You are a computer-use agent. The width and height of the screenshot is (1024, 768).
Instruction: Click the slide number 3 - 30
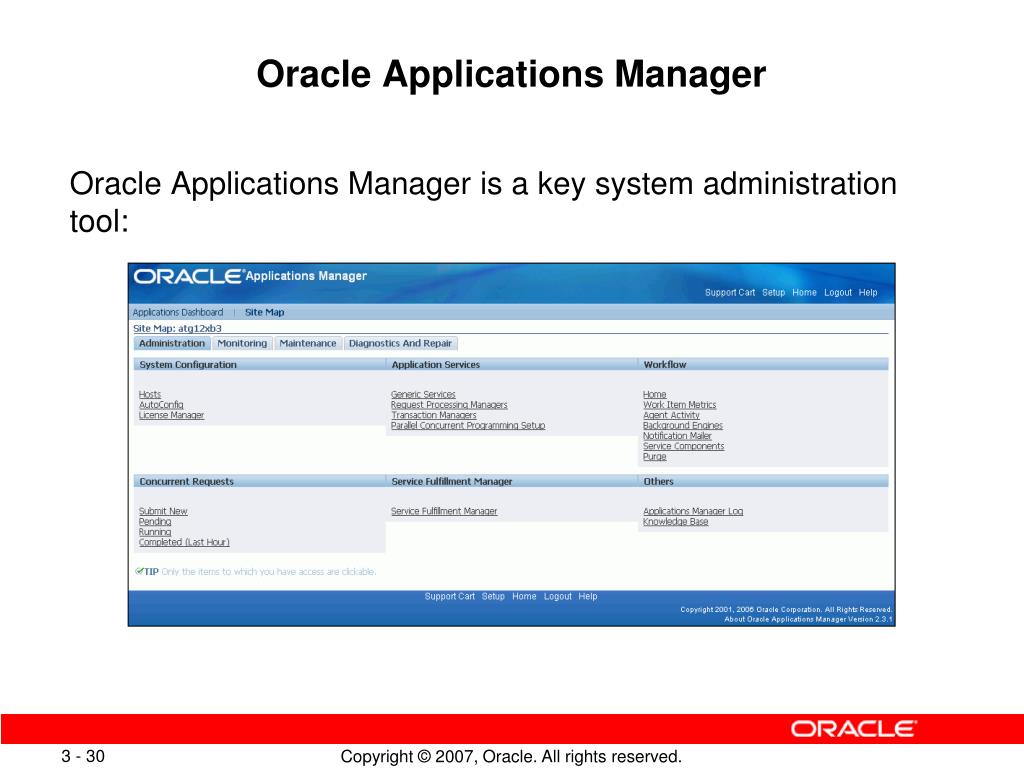tap(83, 756)
